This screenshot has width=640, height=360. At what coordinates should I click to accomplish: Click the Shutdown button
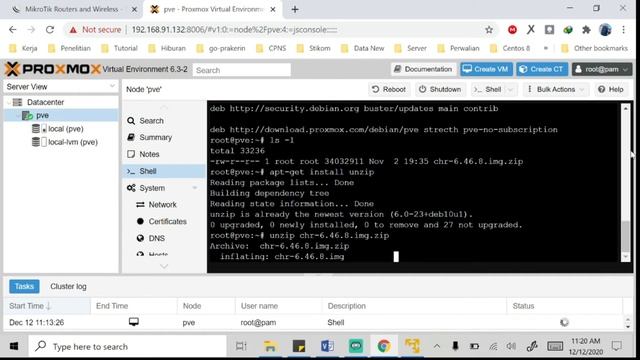440,89
